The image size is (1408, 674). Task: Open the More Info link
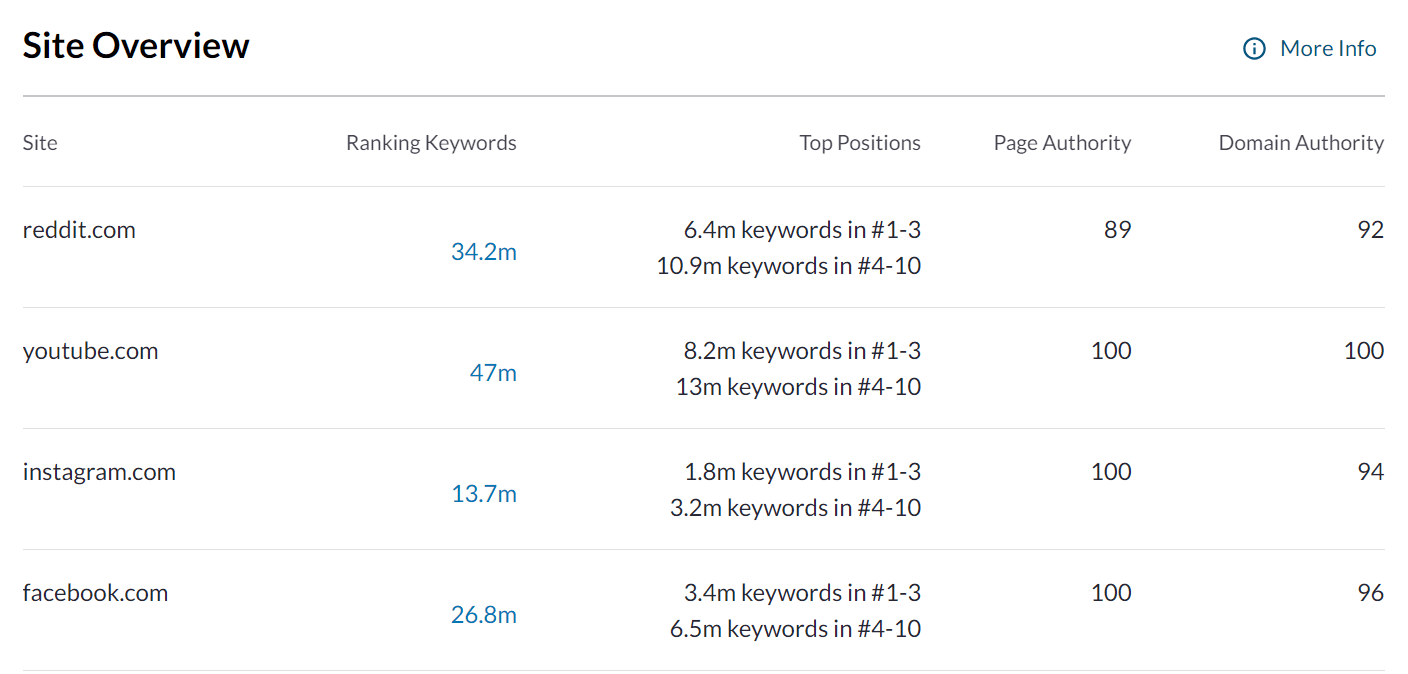[1328, 48]
